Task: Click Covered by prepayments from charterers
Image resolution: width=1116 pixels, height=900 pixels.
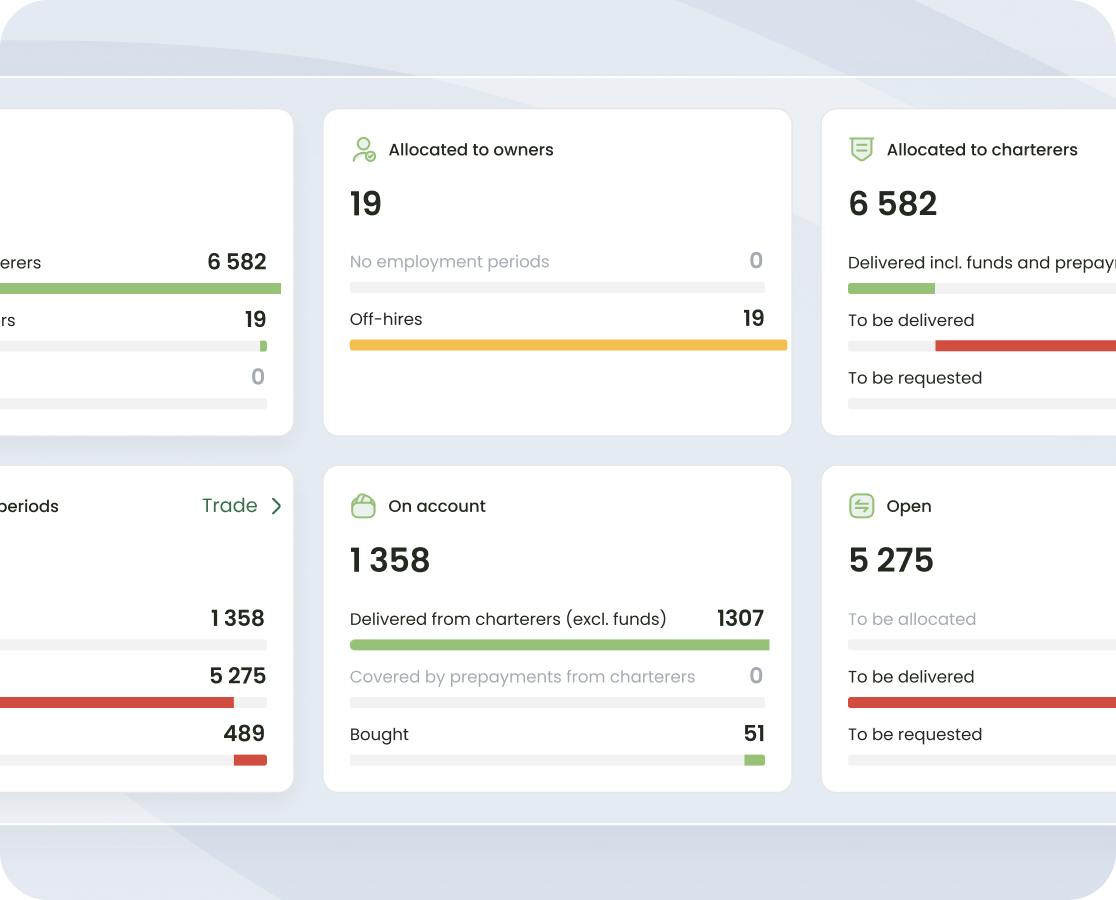Action: 522,677
